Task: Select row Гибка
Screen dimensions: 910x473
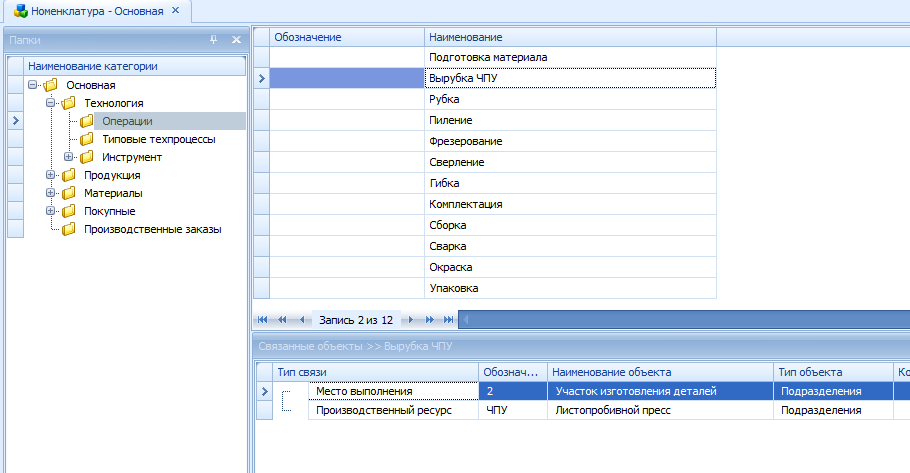Action: click(x=493, y=183)
